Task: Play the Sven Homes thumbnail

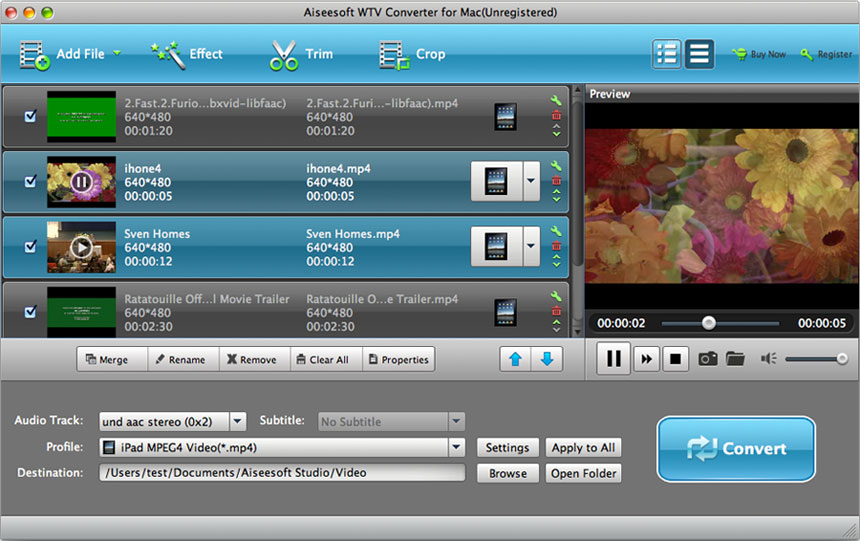Action: pyautogui.click(x=81, y=247)
